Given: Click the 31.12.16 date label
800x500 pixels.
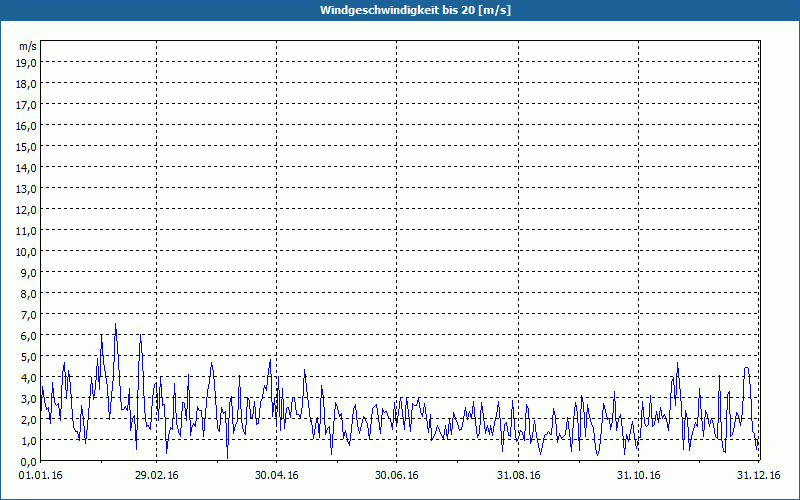Looking at the screenshot, I should click(x=759, y=476).
